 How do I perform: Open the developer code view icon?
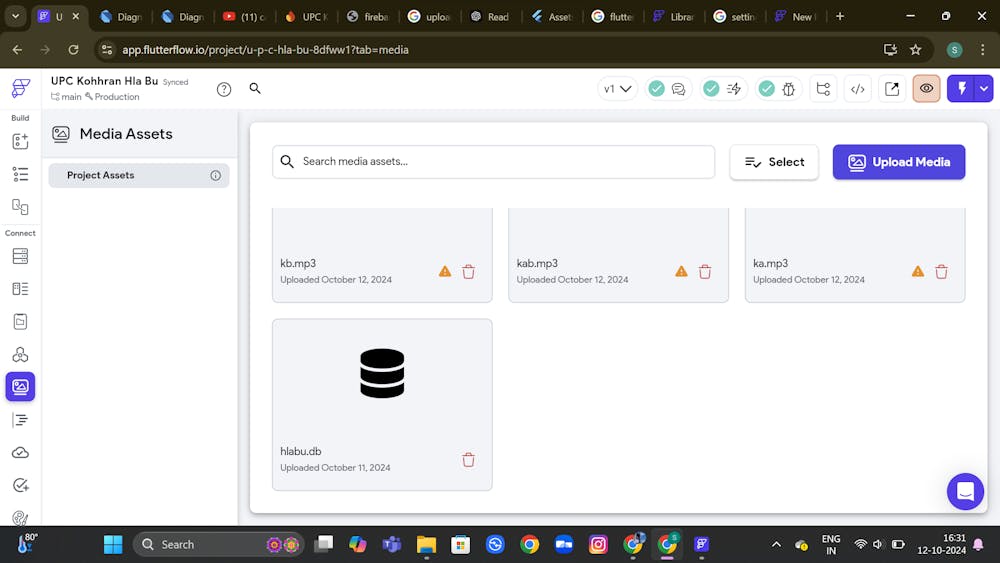point(857,89)
